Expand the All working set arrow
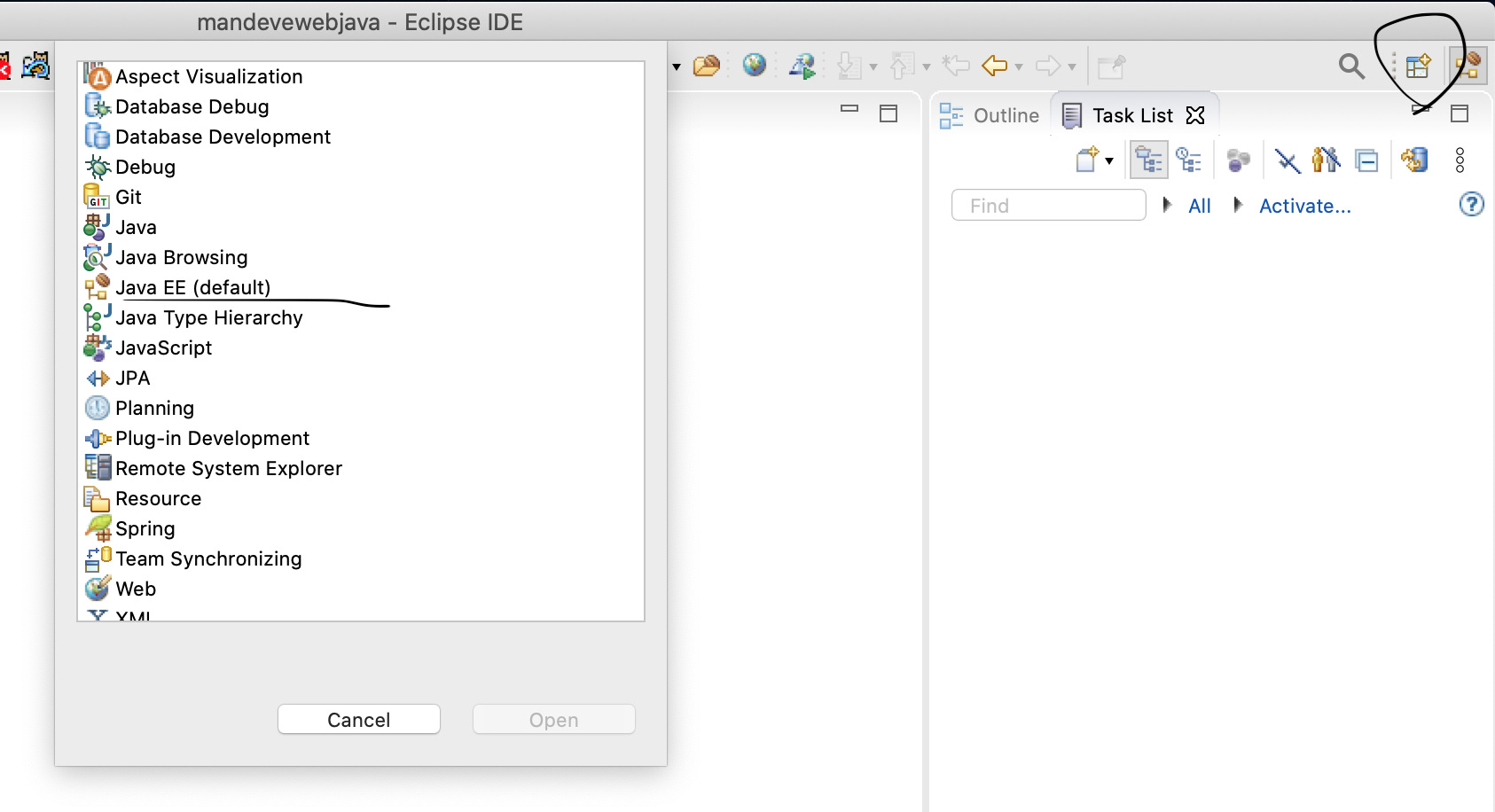1495x812 pixels. pos(1167,205)
